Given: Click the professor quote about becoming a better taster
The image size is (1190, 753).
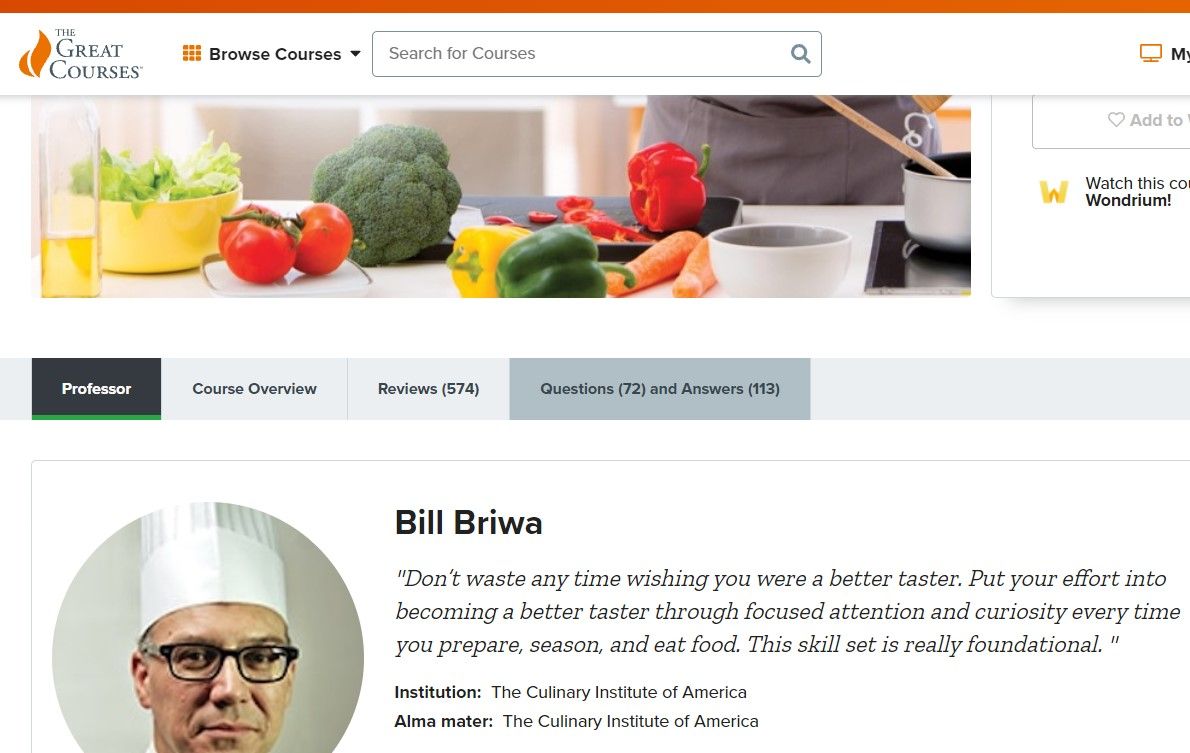Looking at the screenshot, I should click(x=787, y=611).
